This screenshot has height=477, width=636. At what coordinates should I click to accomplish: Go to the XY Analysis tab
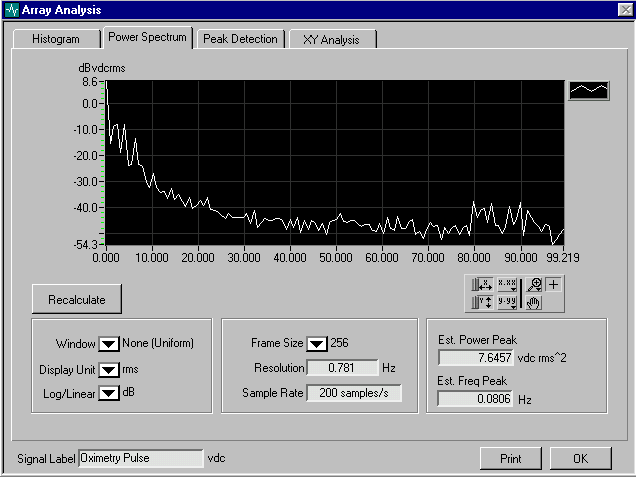[x=331, y=39]
